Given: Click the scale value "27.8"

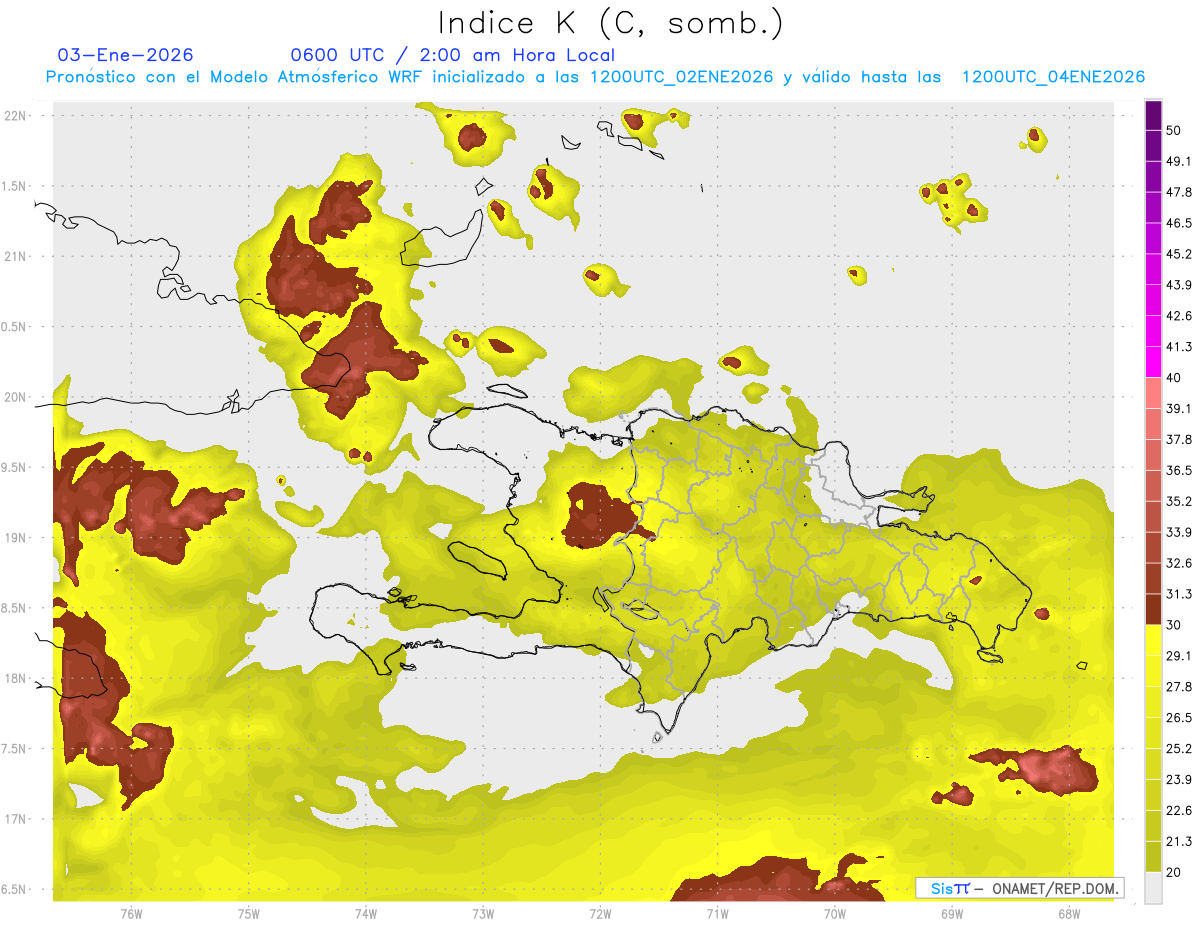Looking at the screenshot, I should pos(1179,687).
